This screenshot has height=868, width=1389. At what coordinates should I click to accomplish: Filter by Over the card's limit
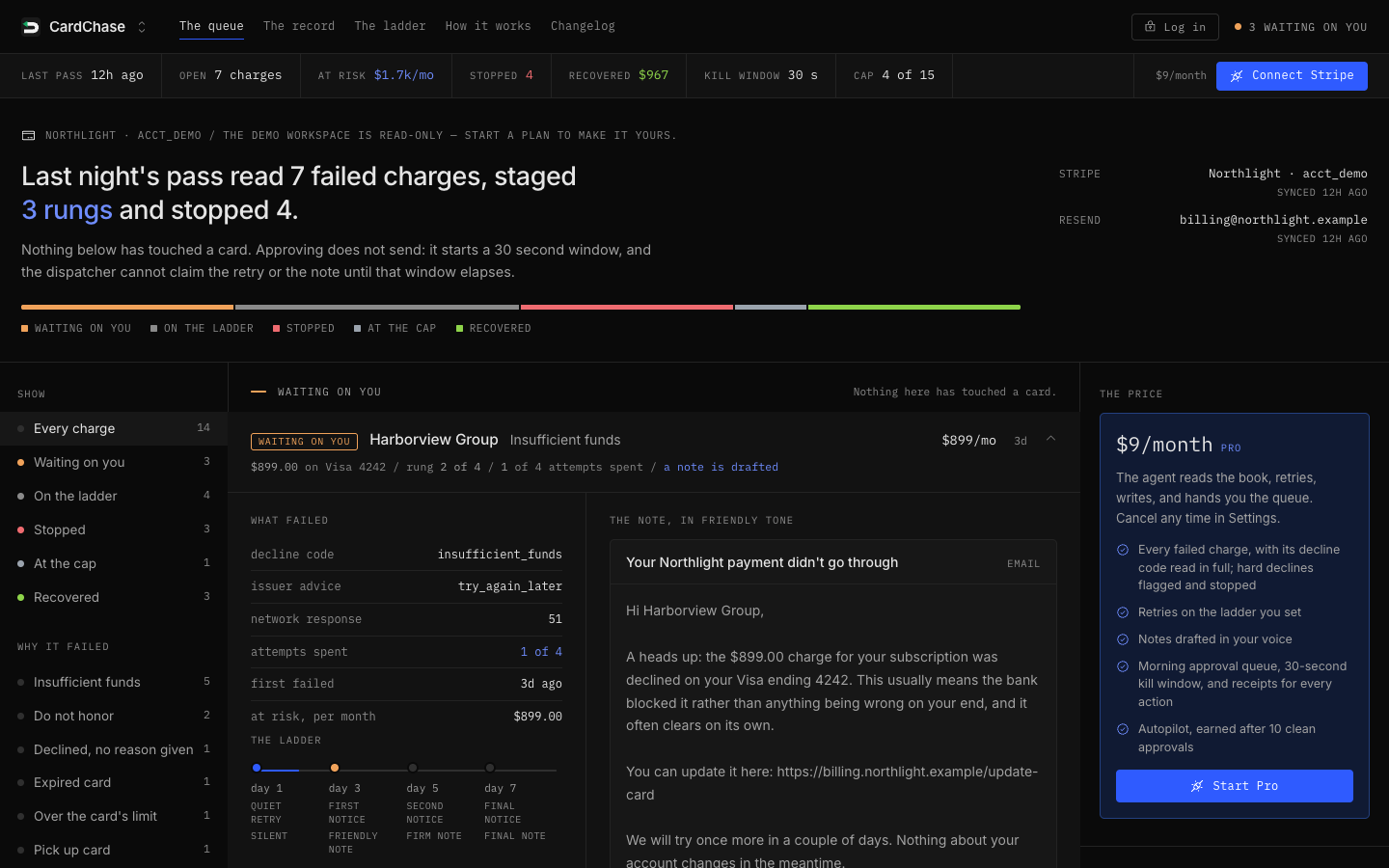tap(114, 816)
